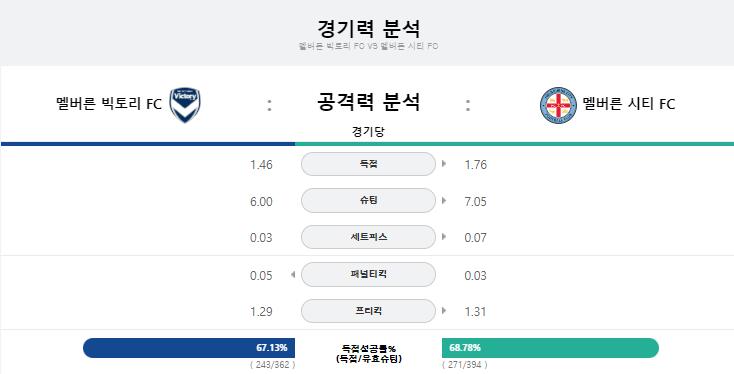Viewport: 734px width, 374px height.
Task: Select the 세트피스 stat button
Action: (x=368, y=237)
